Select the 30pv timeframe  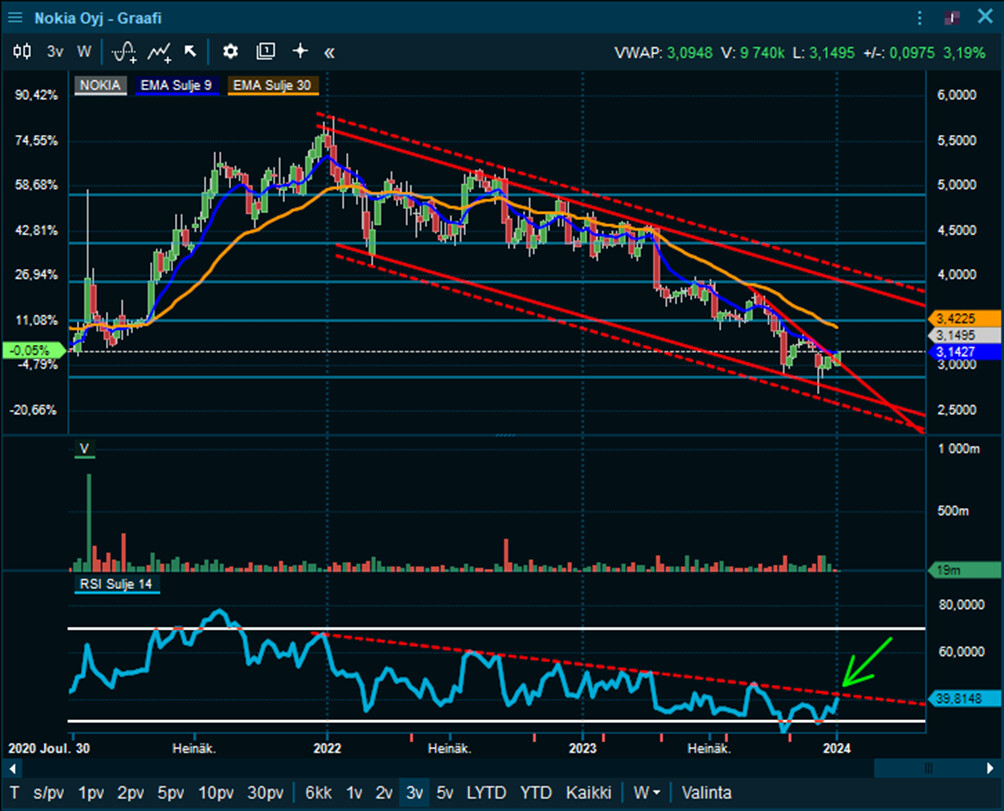point(265,793)
